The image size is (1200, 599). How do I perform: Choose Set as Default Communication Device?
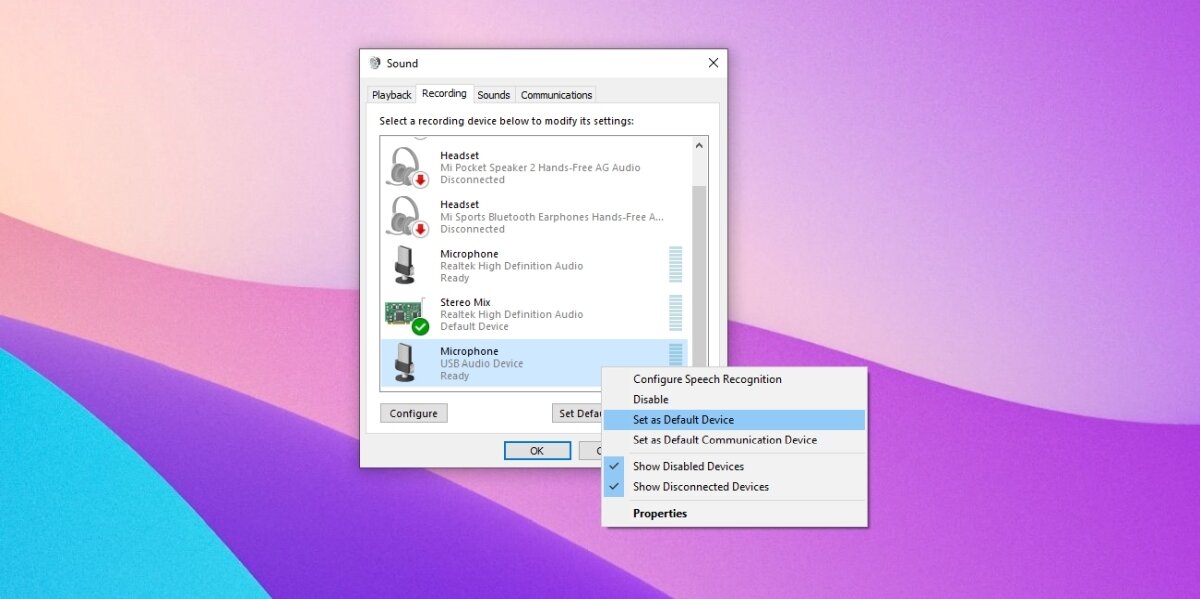(724, 439)
